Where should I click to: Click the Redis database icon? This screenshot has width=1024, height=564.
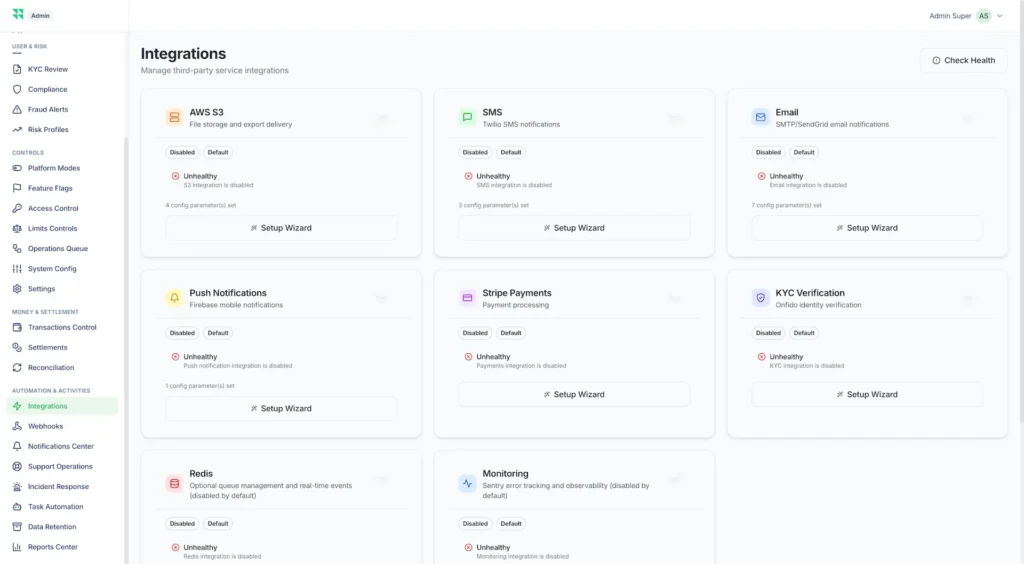pos(174,484)
